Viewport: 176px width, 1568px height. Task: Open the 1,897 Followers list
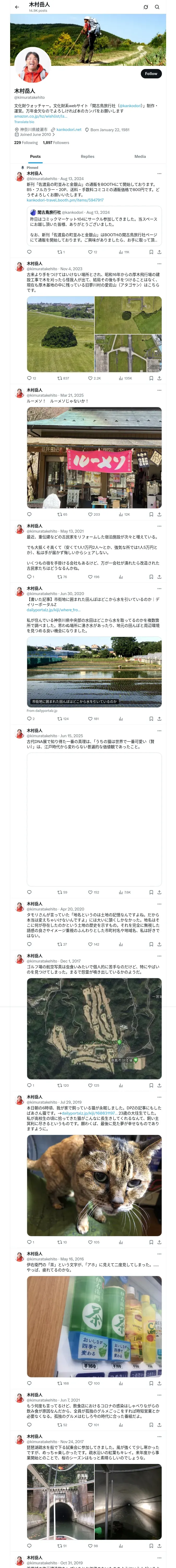(56, 143)
